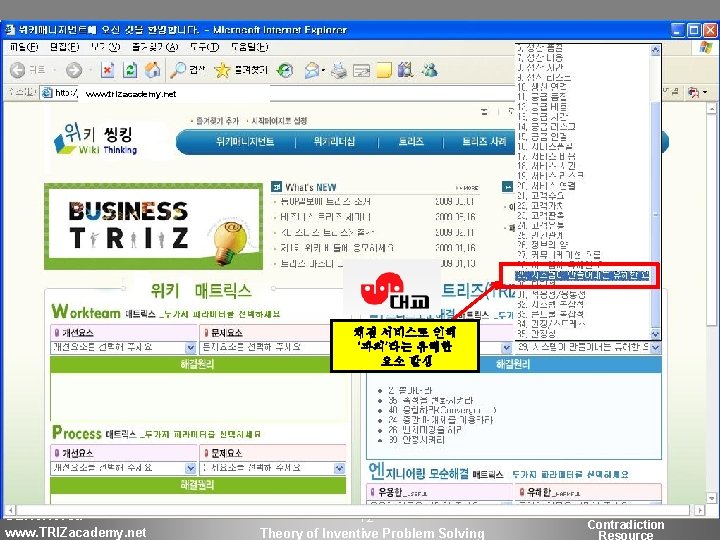Viewport: 720px width, 540px height.
Task: Click result '24.' in 해결원리 list
Action: 440,420
